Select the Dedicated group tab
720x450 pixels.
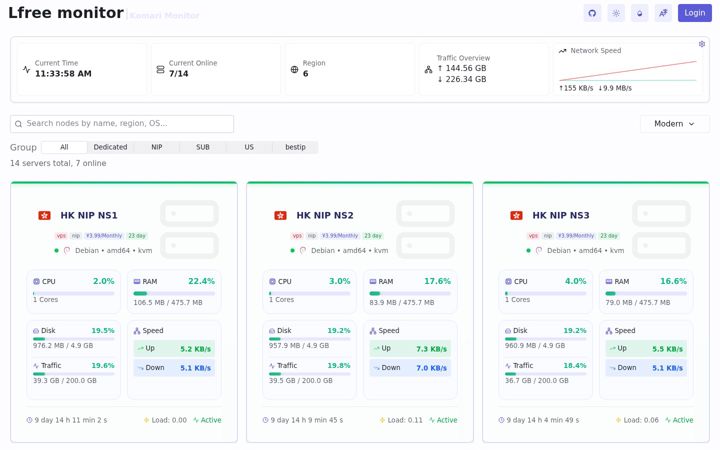coord(110,147)
